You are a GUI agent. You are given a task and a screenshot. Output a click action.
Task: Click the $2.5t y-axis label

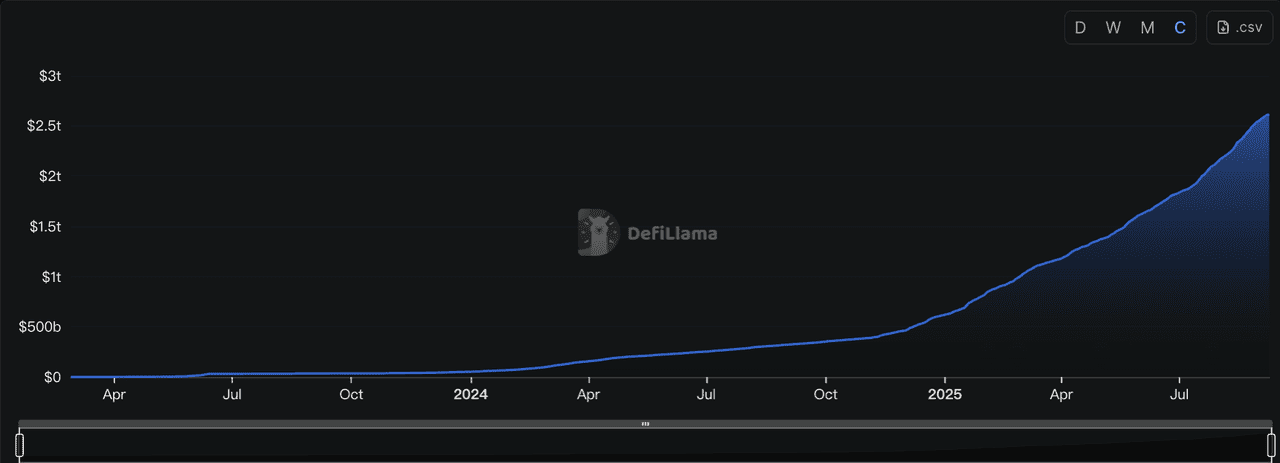pyautogui.click(x=46, y=126)
